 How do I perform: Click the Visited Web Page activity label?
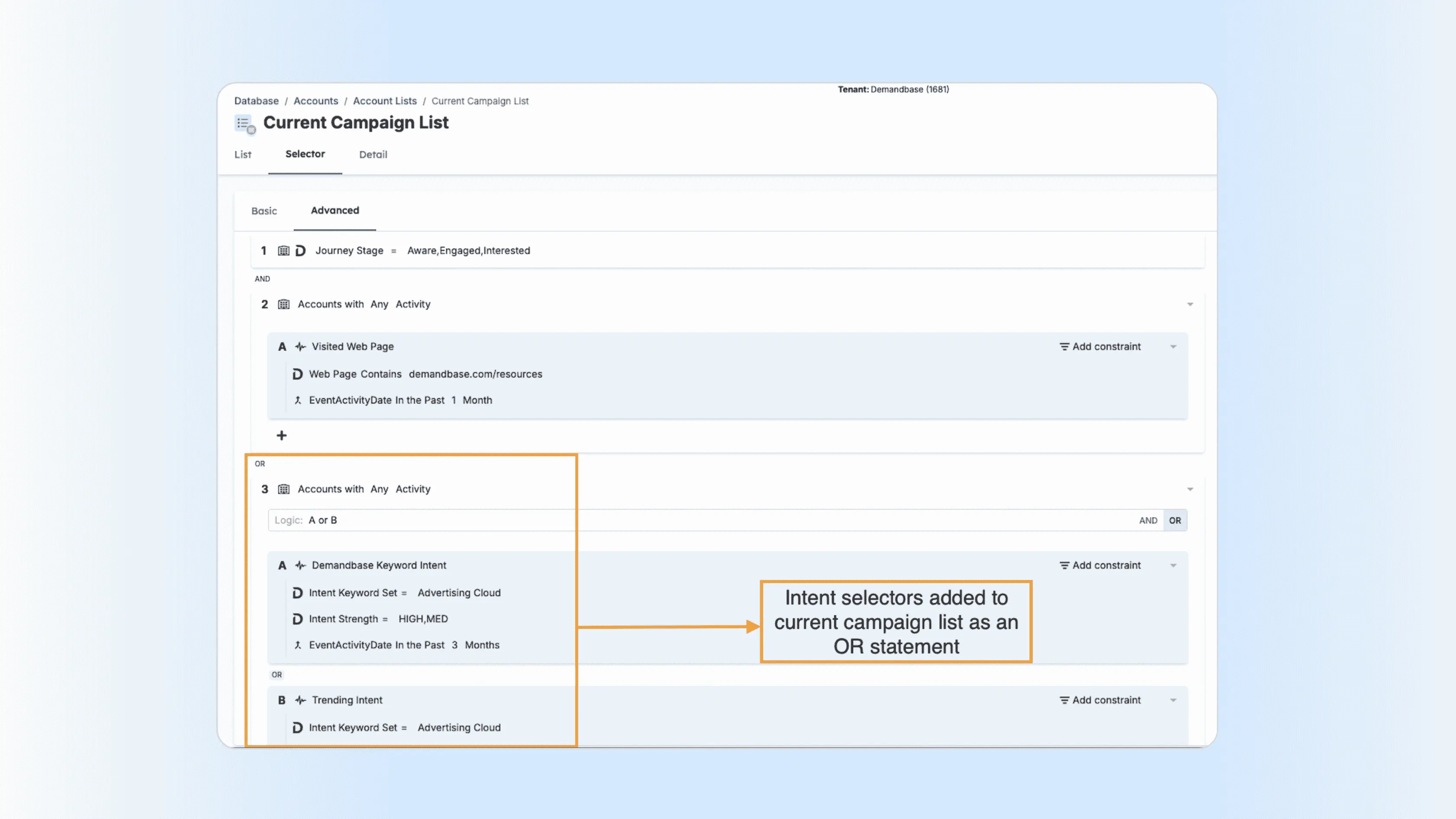353,347
